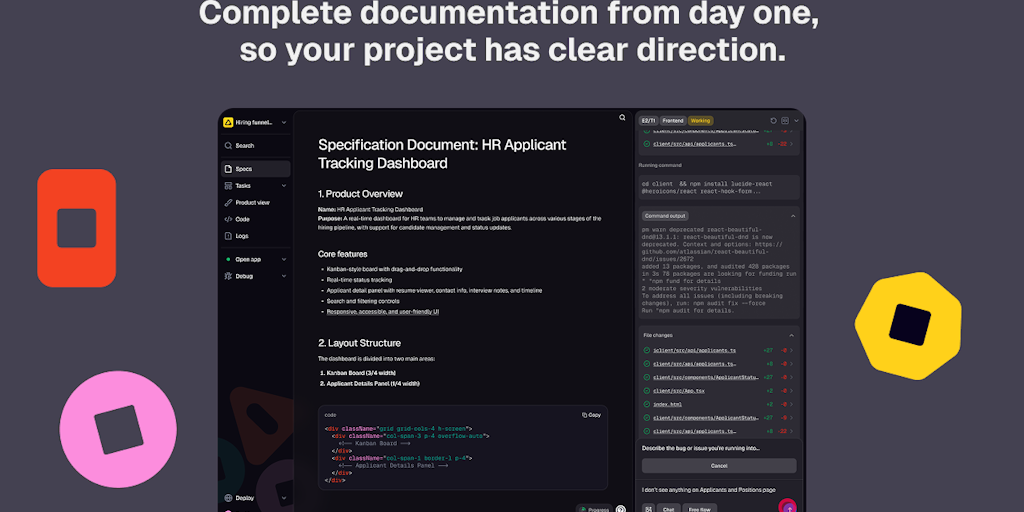Click the 'Search and filtering controls' bullet
1024x512 pixels.
tap(362, 301)
